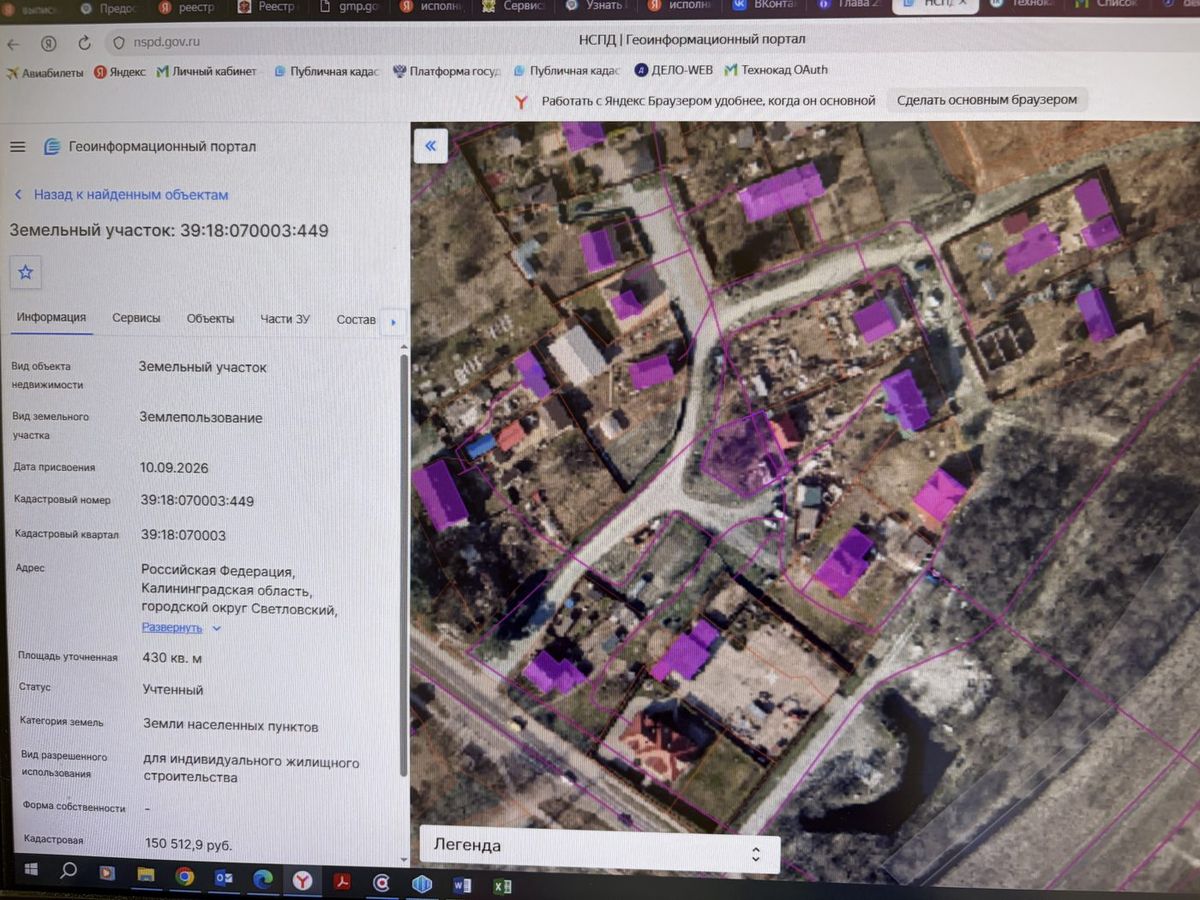Show more tabs with the right arrow
1200x900 pixels.
coord(393,321)
